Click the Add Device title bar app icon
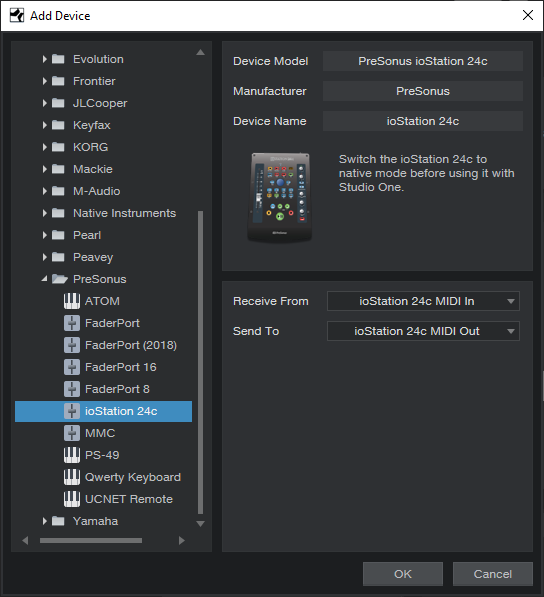The height and width of the screenshot is (597, 544). point(17,16)
